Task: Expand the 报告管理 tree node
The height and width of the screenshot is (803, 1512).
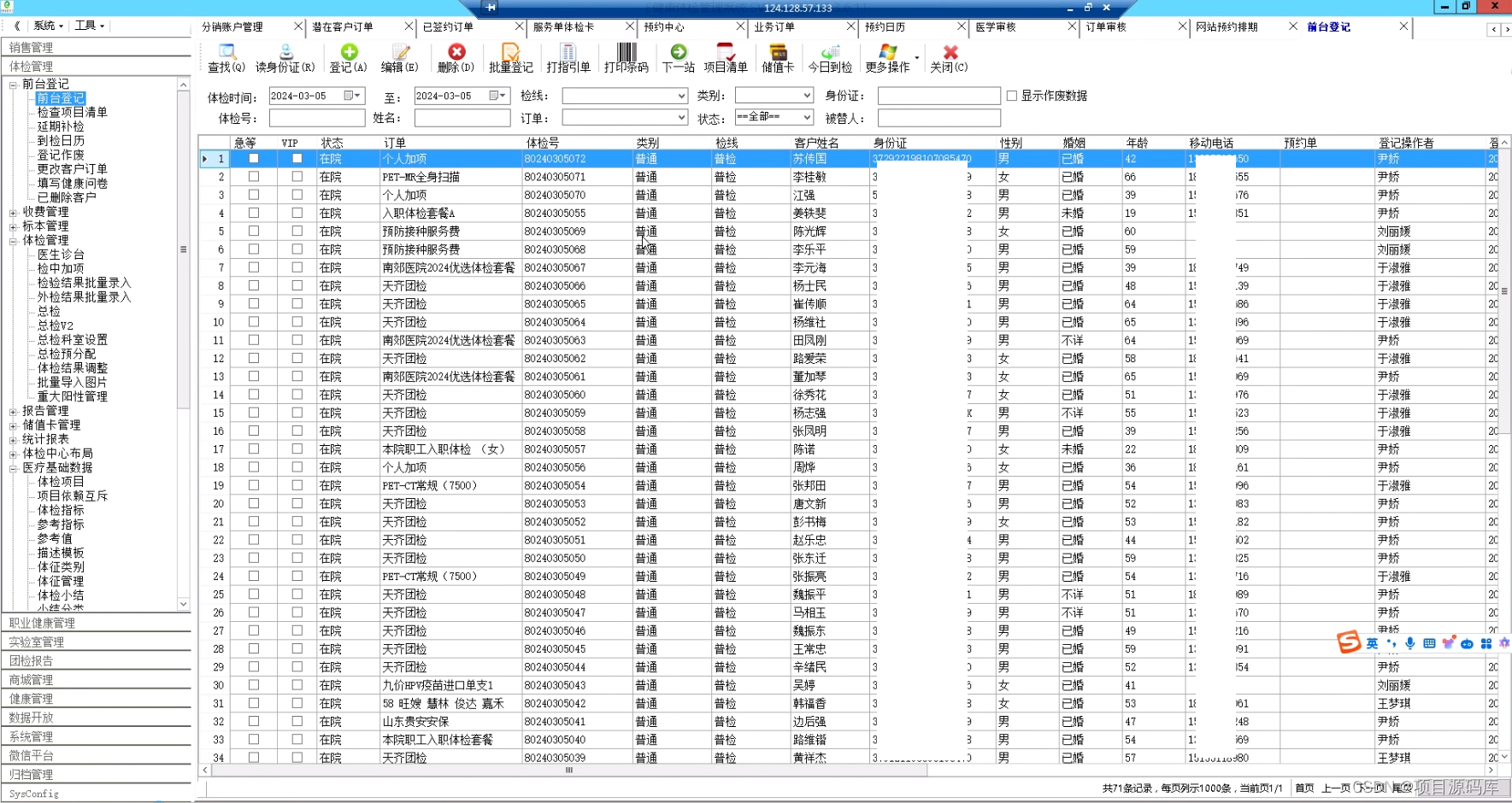Action: pos(13,412)
